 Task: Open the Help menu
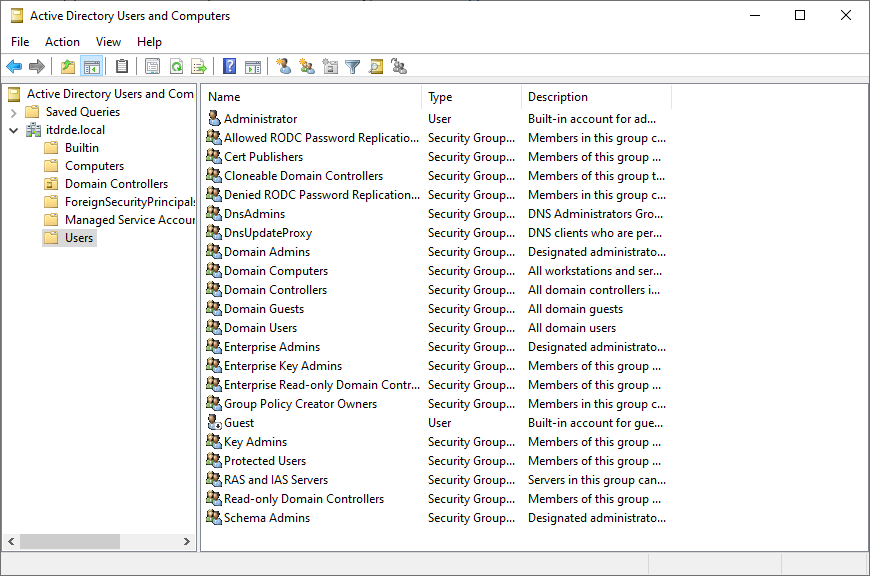[x=149, y=42]
